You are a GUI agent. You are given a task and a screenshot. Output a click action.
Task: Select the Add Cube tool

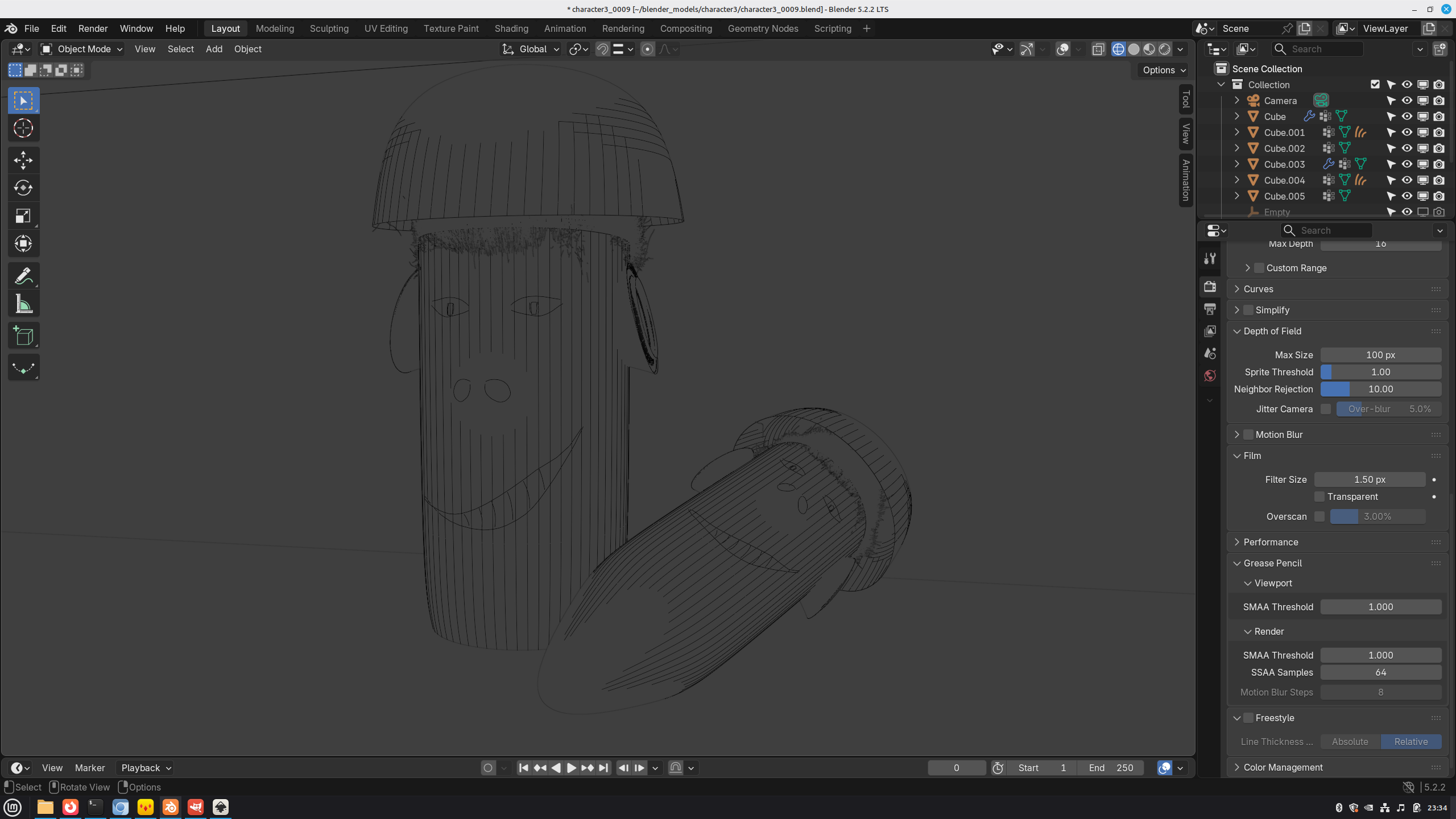(x=23, y=336)
